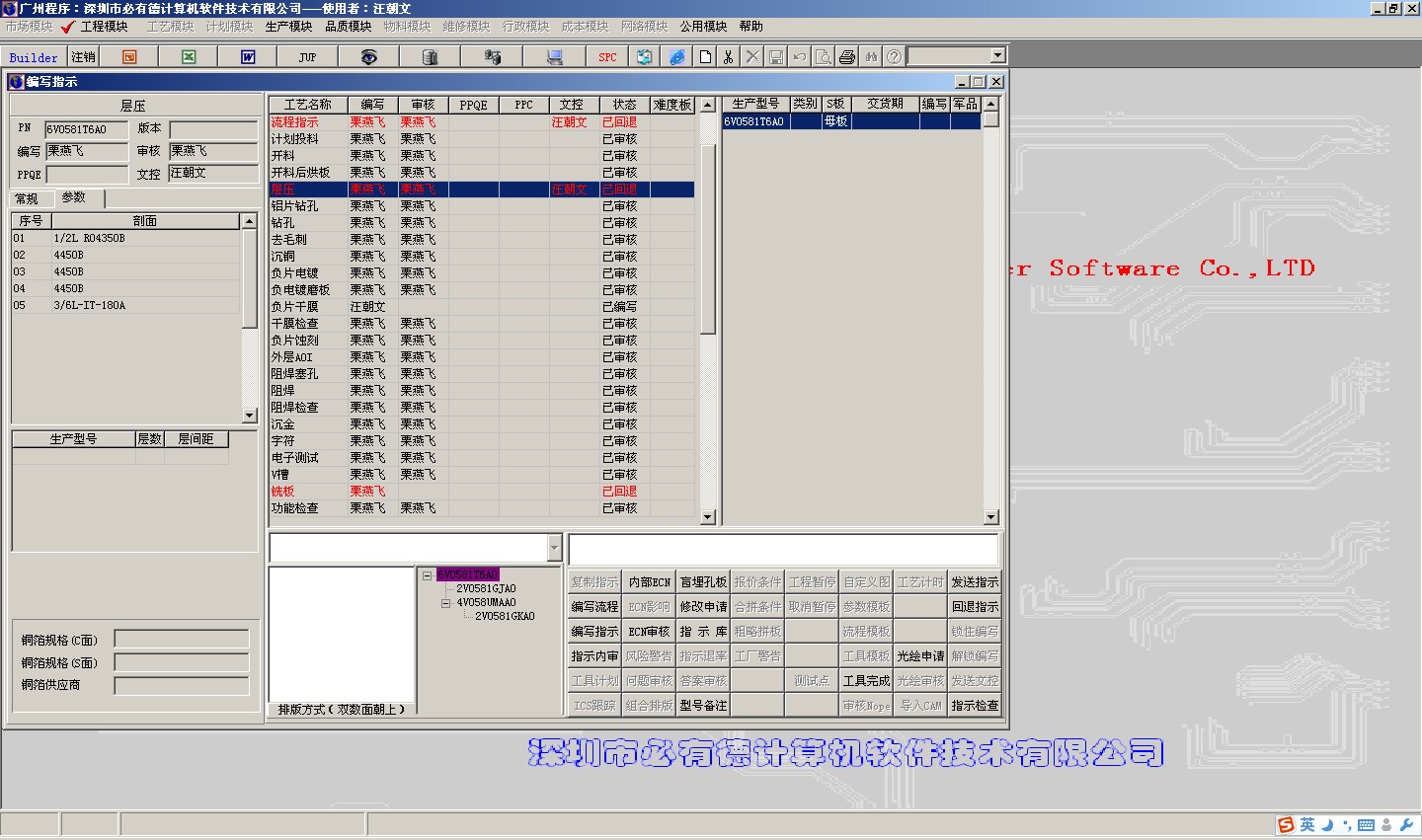Open the print preview icon
This screenshot has width=1422, height=840.
[x=824, y=57]
